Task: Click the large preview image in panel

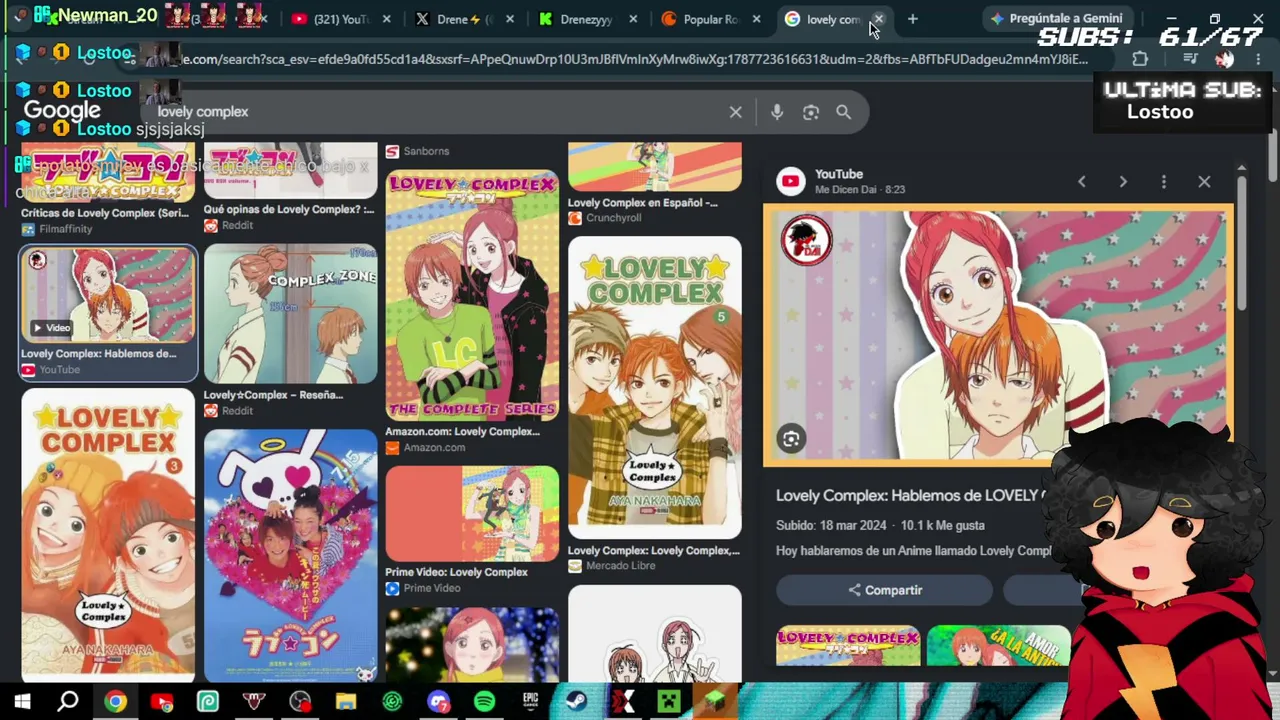Action: [998, 336]
